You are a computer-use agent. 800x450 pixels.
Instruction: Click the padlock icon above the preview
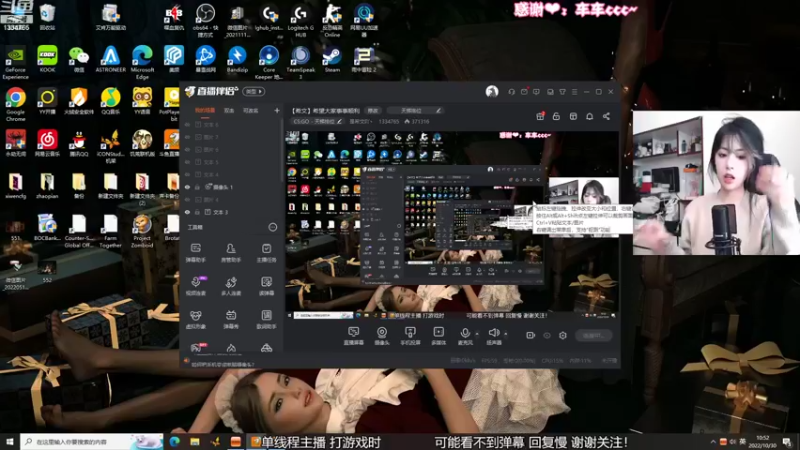pyautogui.click(x=556, y=116)
